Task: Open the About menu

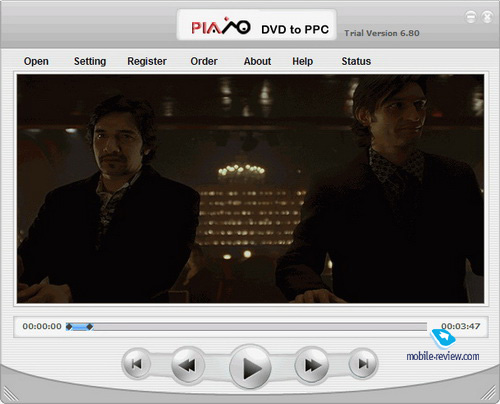Action: tap(257, 61)
